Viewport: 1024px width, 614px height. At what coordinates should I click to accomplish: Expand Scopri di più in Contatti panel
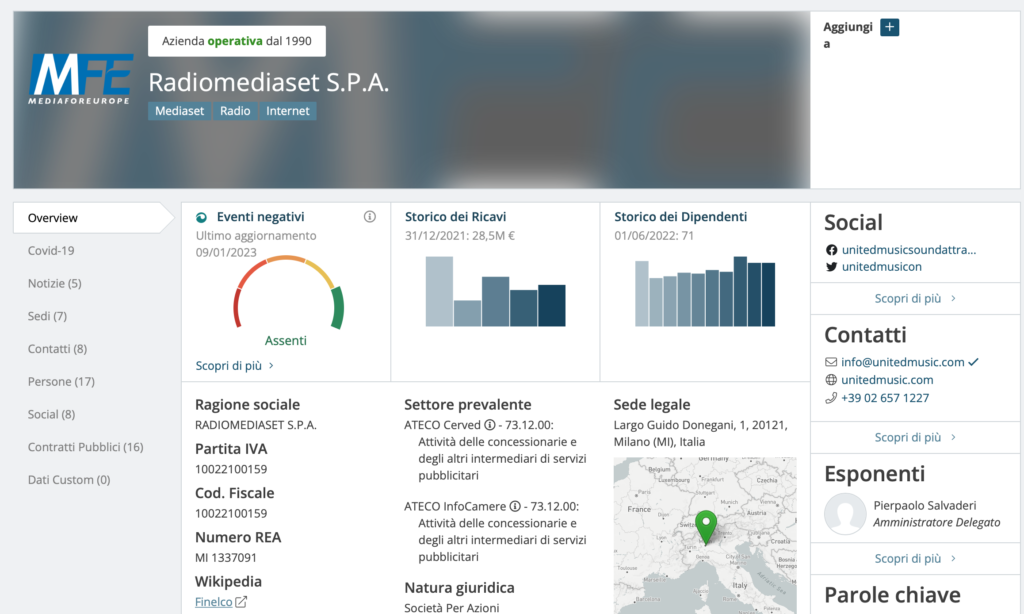(x=915, y=438)
